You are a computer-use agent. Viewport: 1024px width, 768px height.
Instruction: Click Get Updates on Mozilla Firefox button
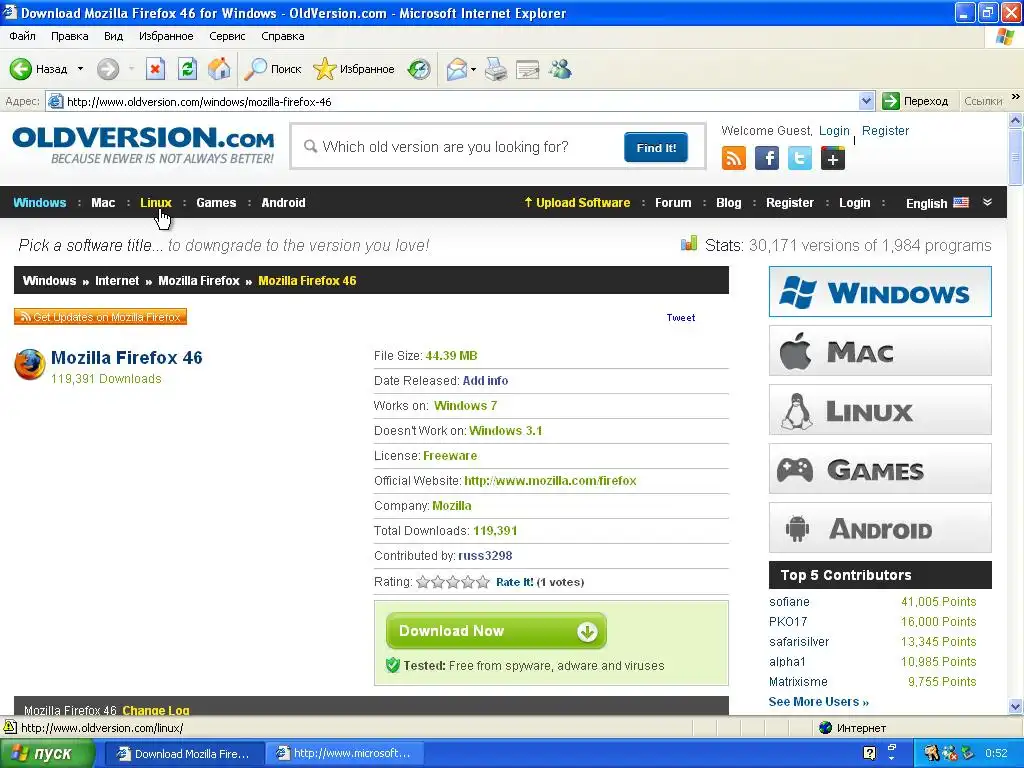point(101,317)
